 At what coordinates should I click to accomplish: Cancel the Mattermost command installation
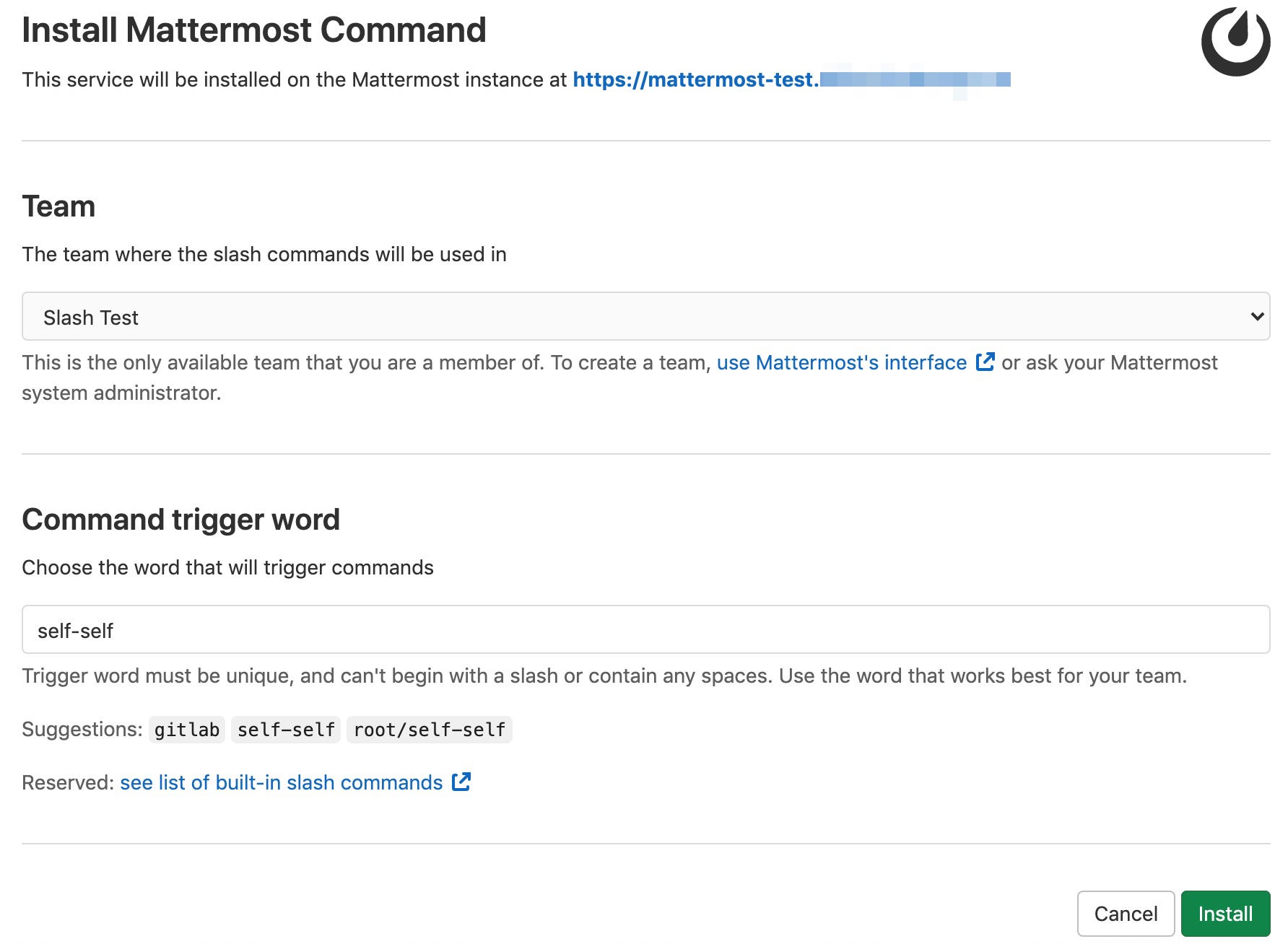(1126, 914)
